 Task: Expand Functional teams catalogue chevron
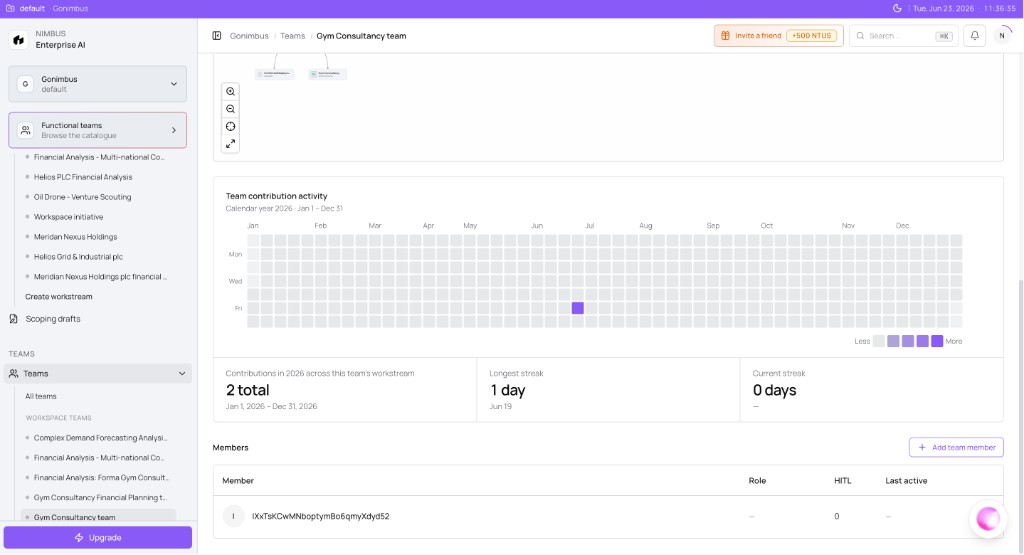click(174, 130)
